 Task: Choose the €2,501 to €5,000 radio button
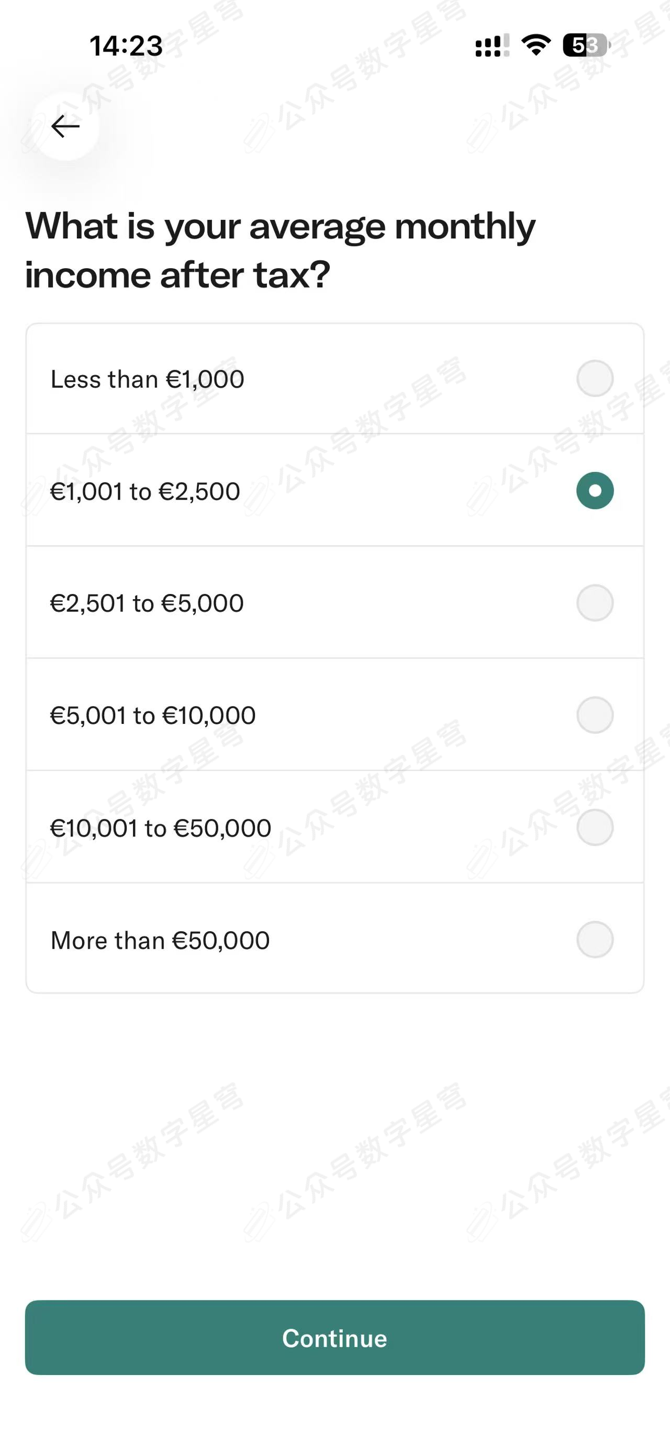(594, 603)
